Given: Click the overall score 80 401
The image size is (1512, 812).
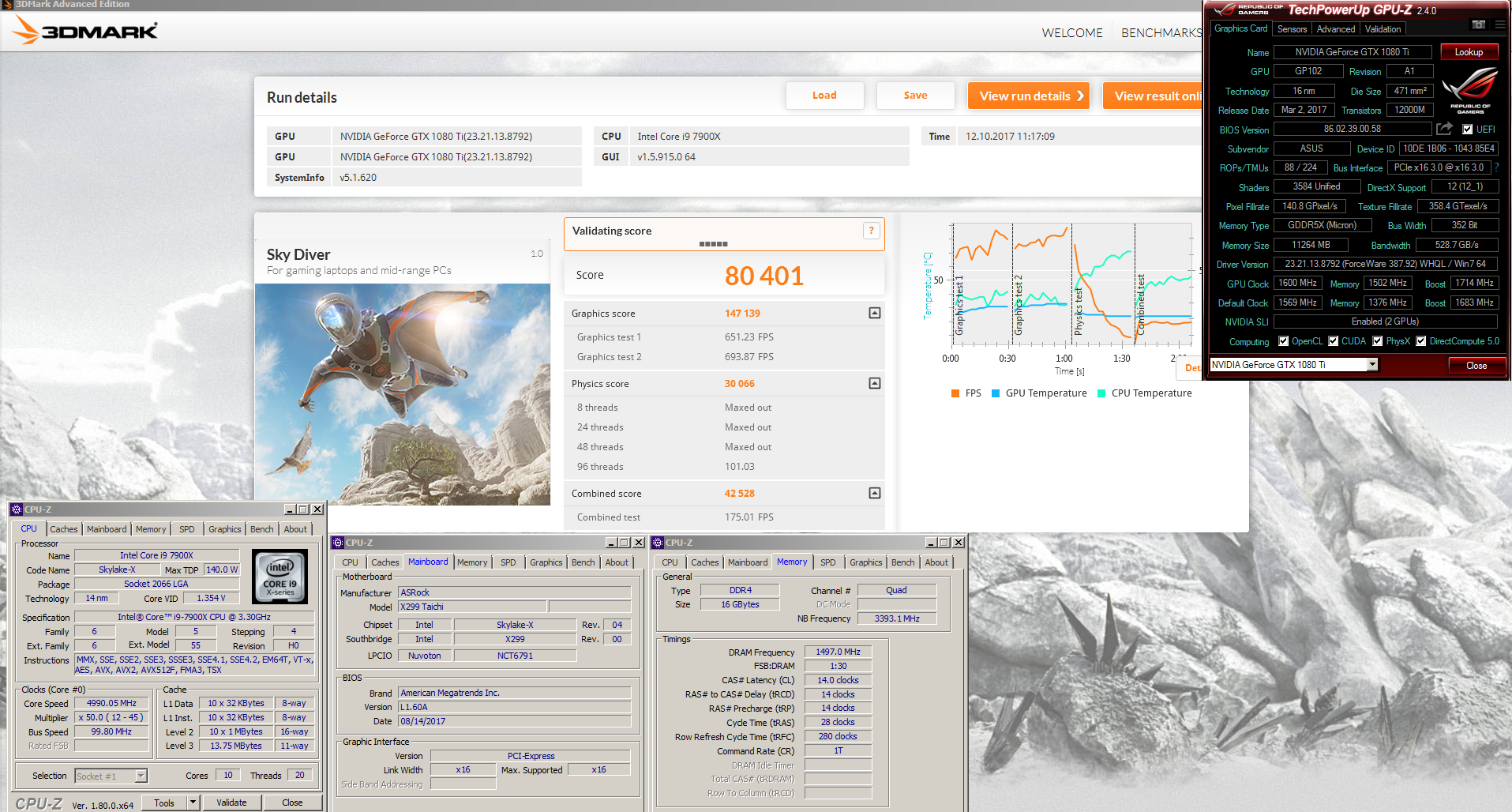Looking at the screenshot, I should [764, 276].
